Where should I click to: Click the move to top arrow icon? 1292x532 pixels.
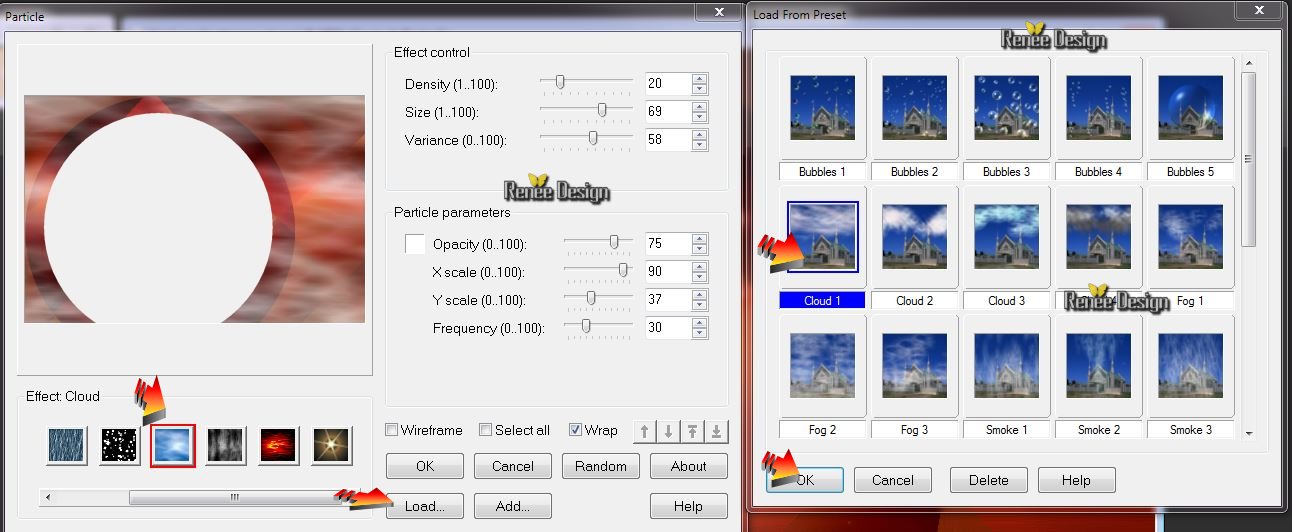tap(694, 431)
